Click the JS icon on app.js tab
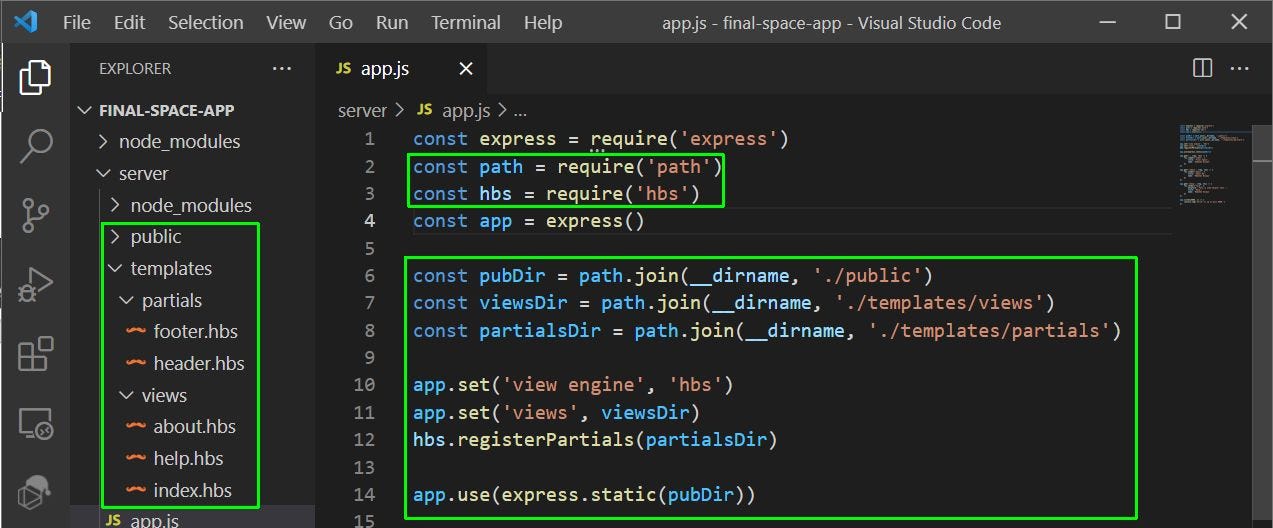1273x528 pixels. click(344, 69)
